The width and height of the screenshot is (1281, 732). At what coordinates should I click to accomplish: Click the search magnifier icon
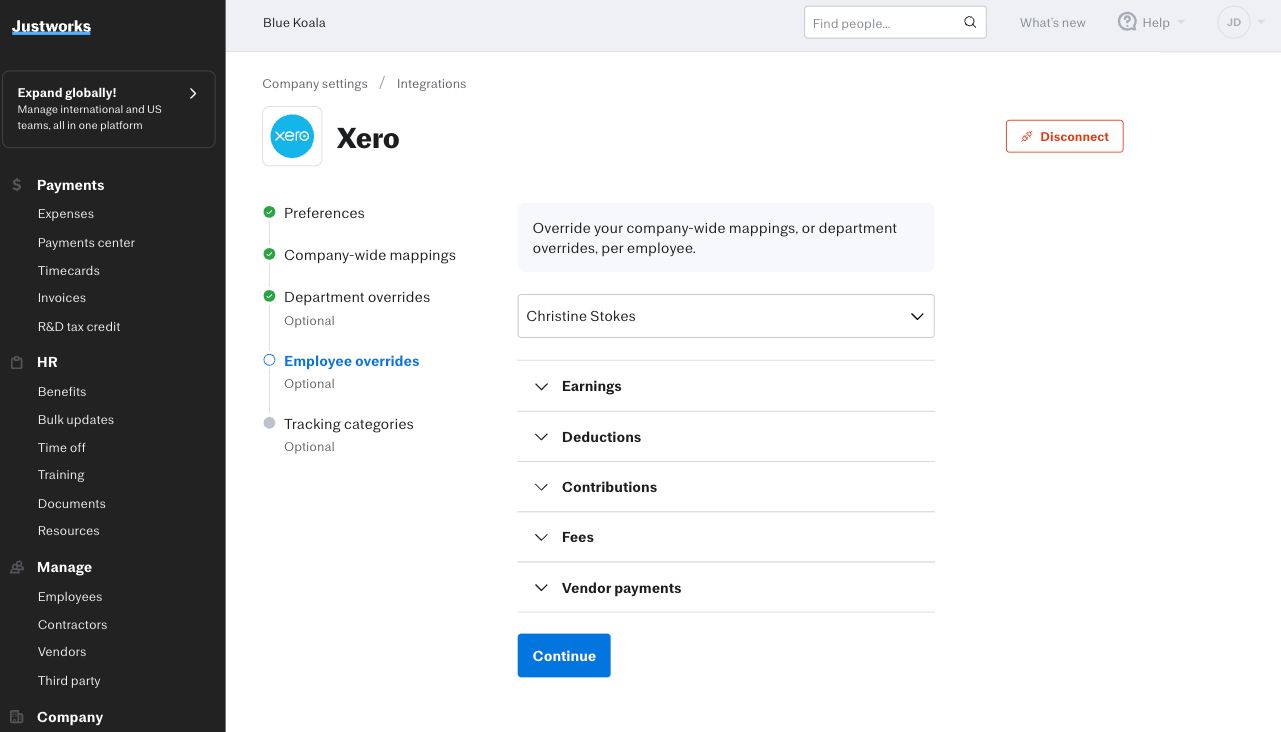[x=969, y=23]
